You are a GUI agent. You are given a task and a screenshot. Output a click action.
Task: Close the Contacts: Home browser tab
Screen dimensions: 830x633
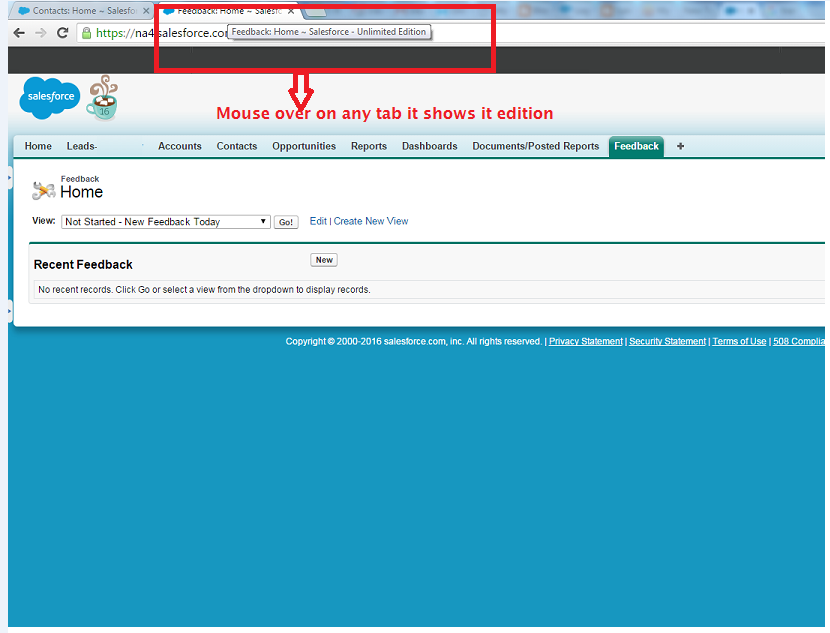click(x=146, y=11)
